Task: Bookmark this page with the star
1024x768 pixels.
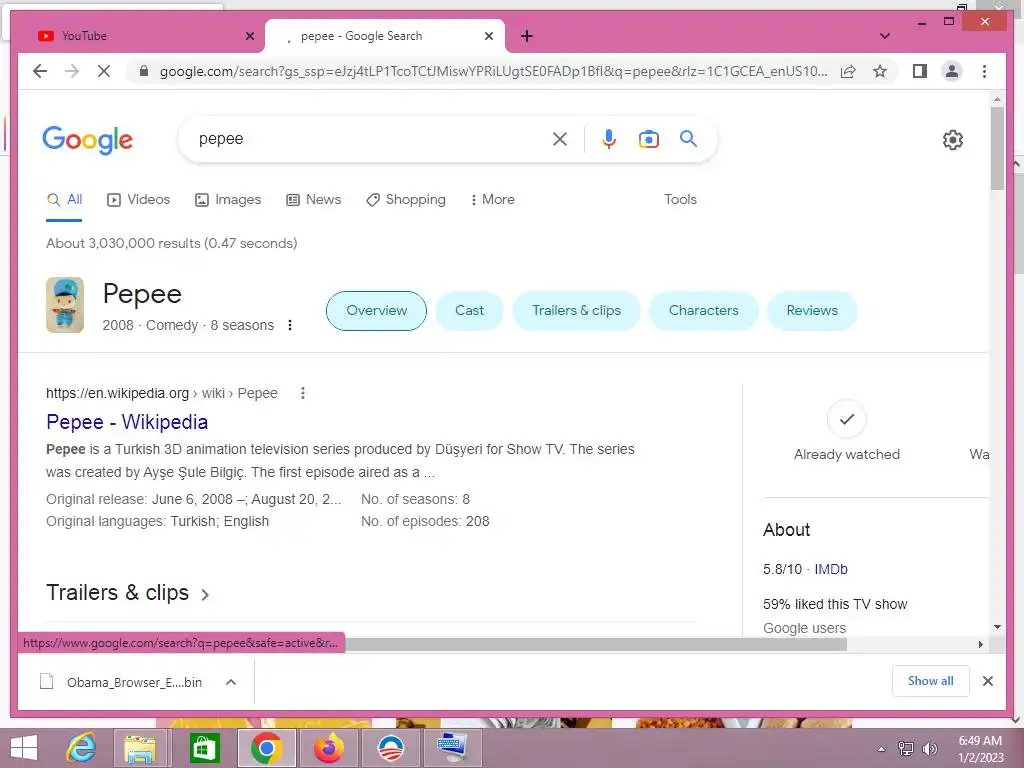Action: tap(880, 71)
